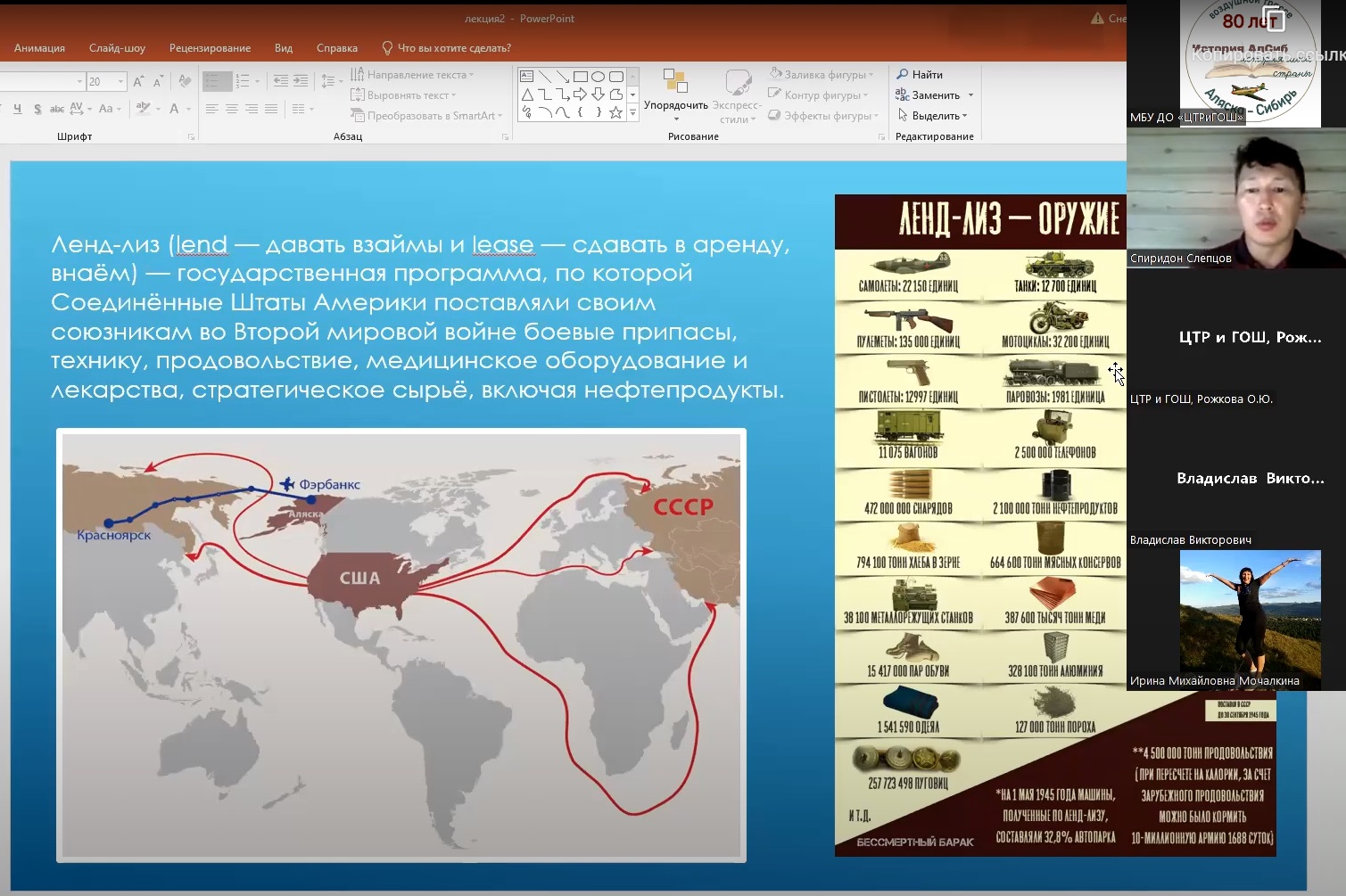The image size is (1346, 896).
Task: Select the Elbow Connector shape
Action: pos(544,95)
